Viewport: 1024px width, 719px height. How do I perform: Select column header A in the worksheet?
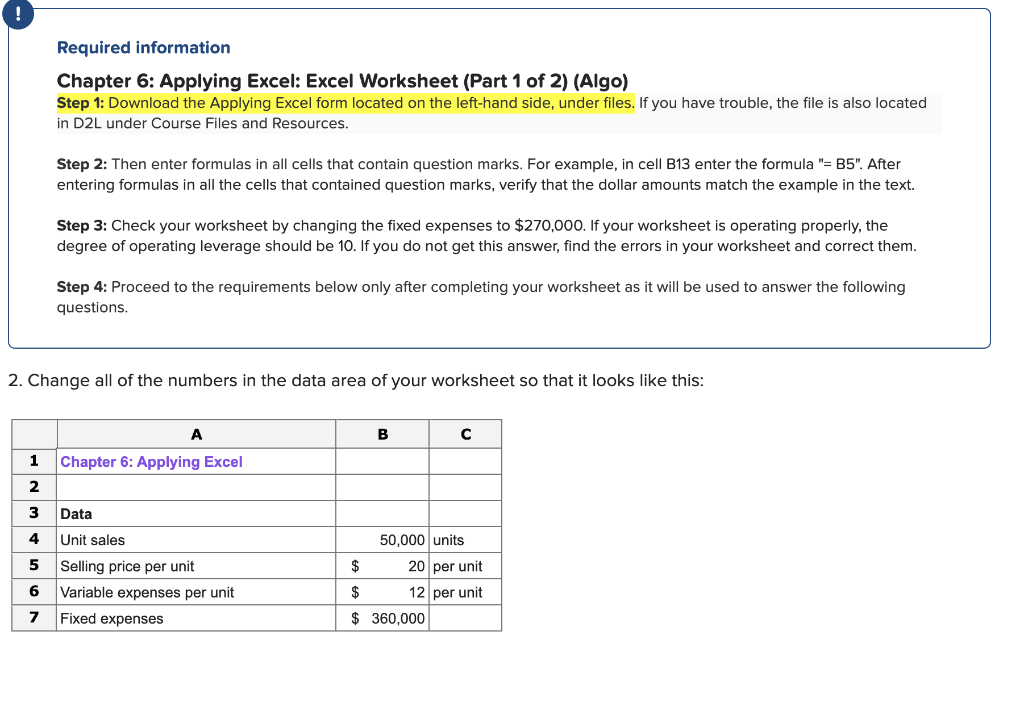coord(196,433)
